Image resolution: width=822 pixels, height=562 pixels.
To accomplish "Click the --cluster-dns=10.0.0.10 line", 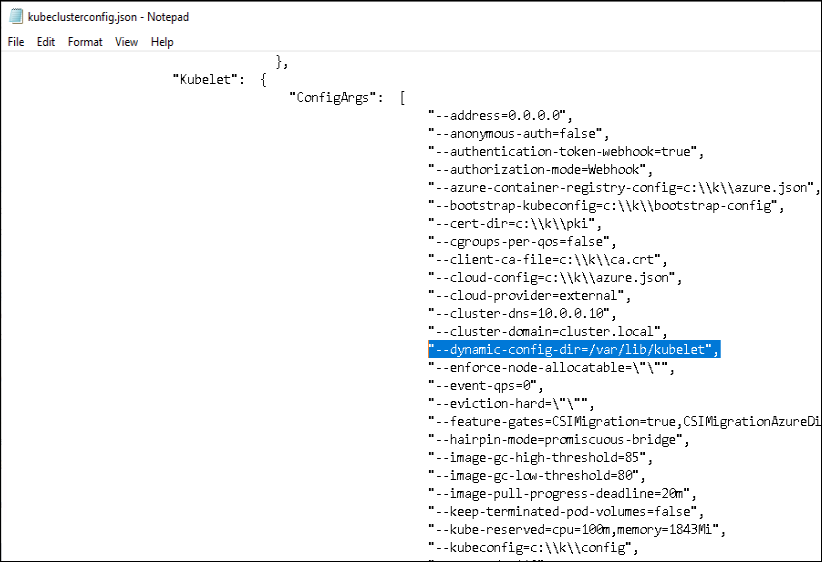I will coord(522,314).
